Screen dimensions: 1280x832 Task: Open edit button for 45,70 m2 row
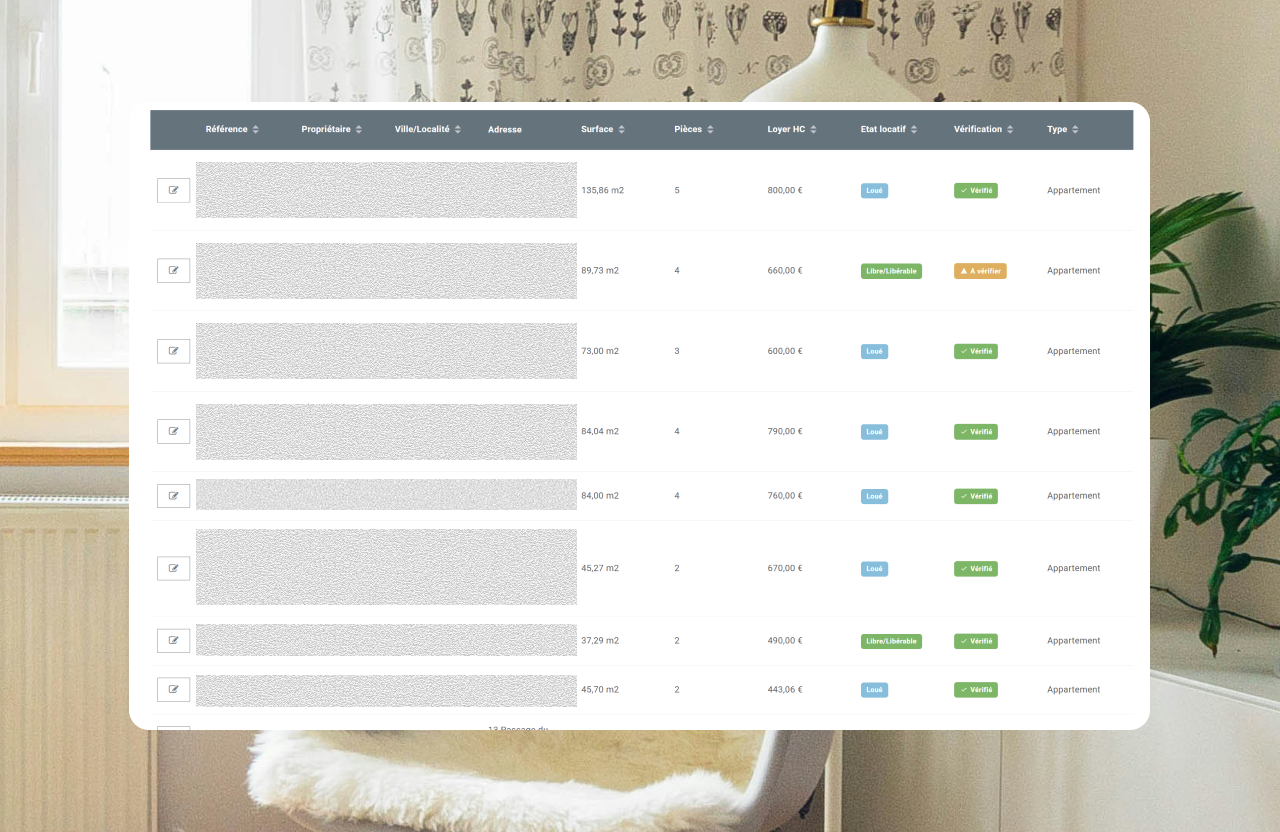tap(173, 689)
